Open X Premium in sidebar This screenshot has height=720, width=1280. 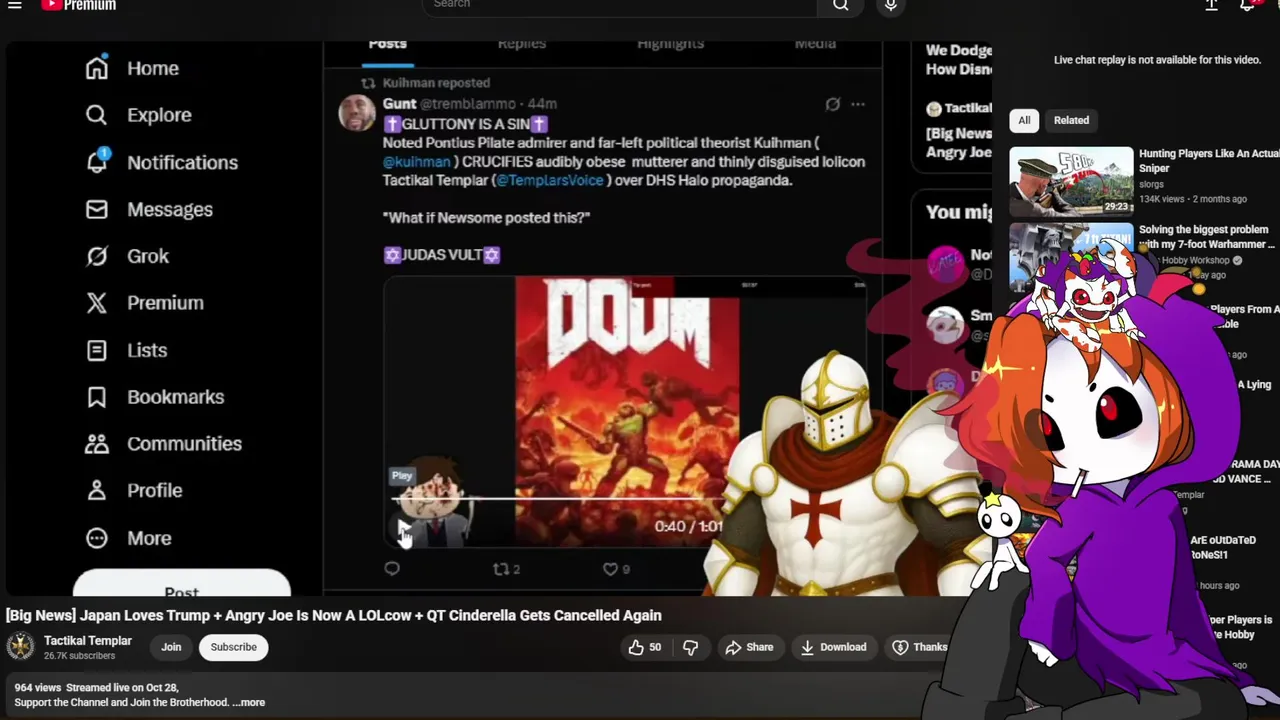pos(144,303)
